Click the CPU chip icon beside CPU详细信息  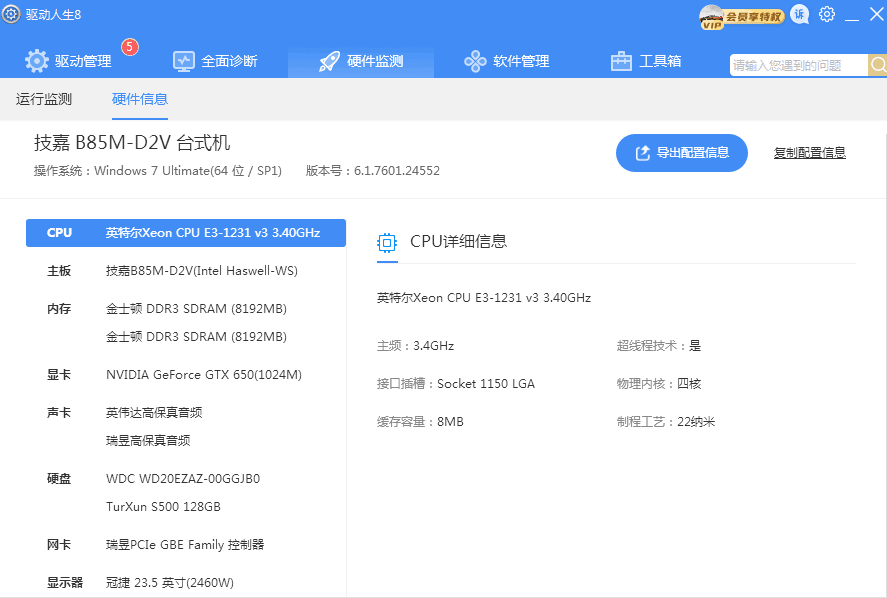[387, 243]
